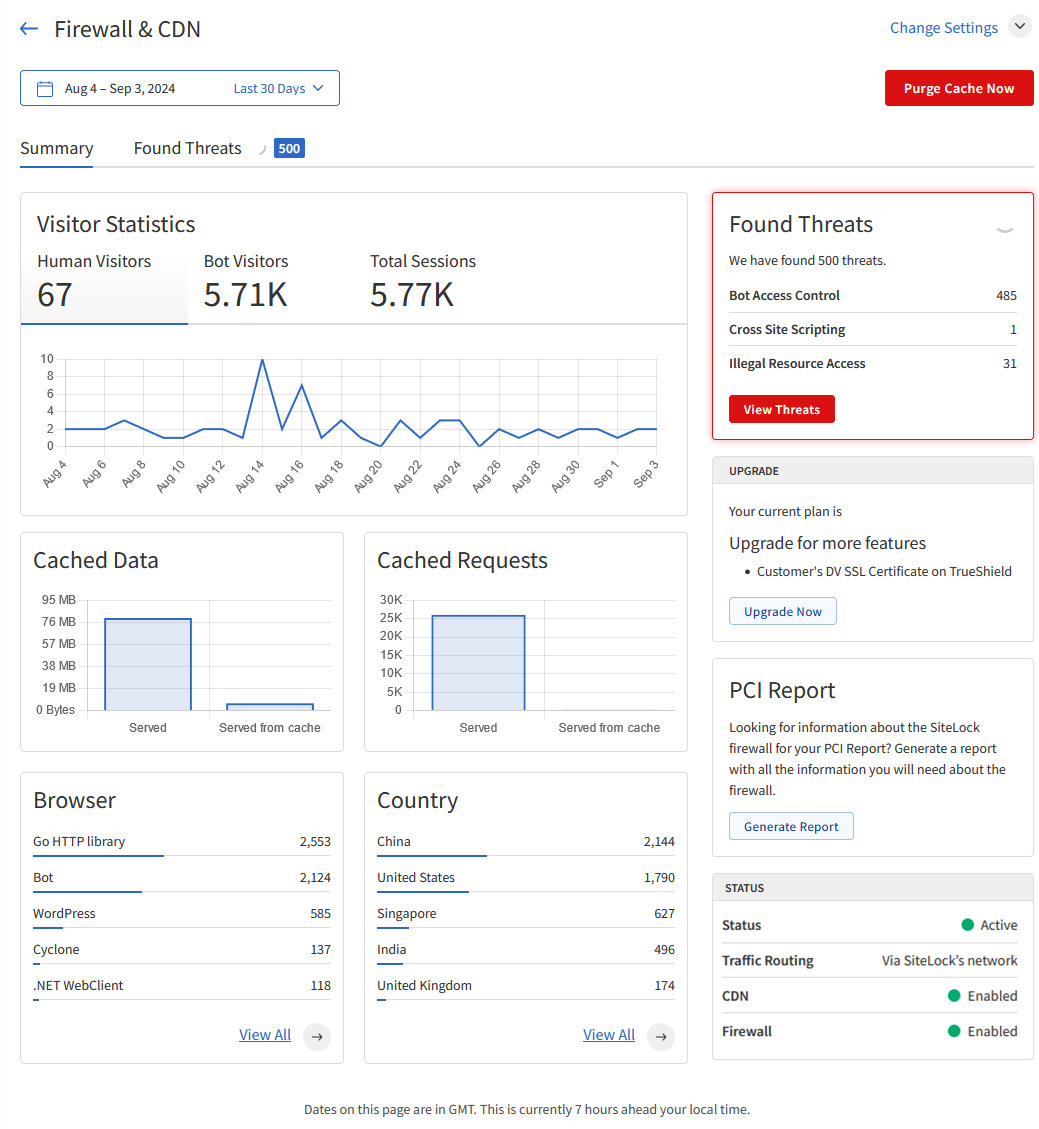
Task: Click the Upgrade Now button
Action: [782, 611]
